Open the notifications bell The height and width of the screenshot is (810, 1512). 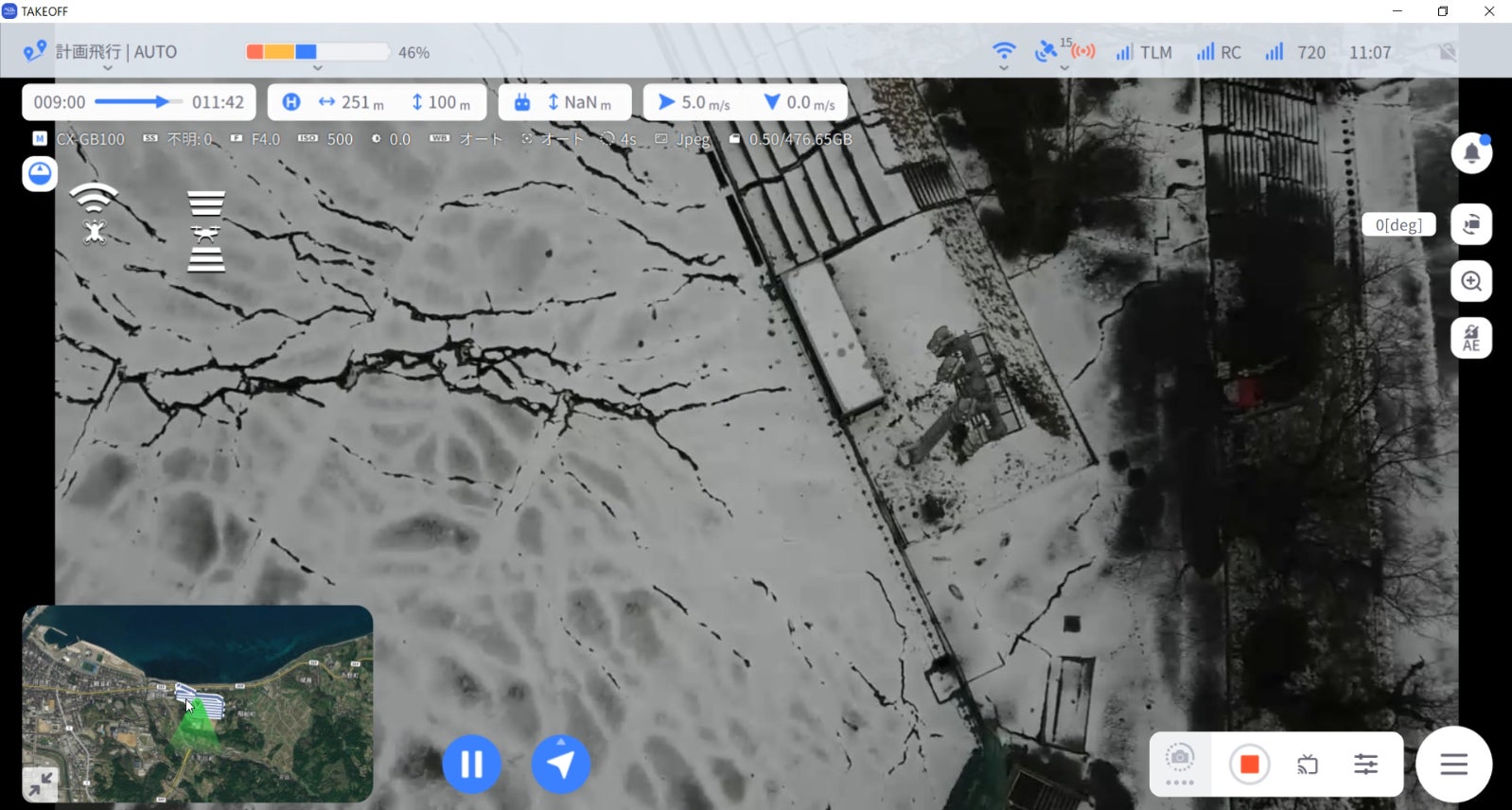coord(1471,152)
